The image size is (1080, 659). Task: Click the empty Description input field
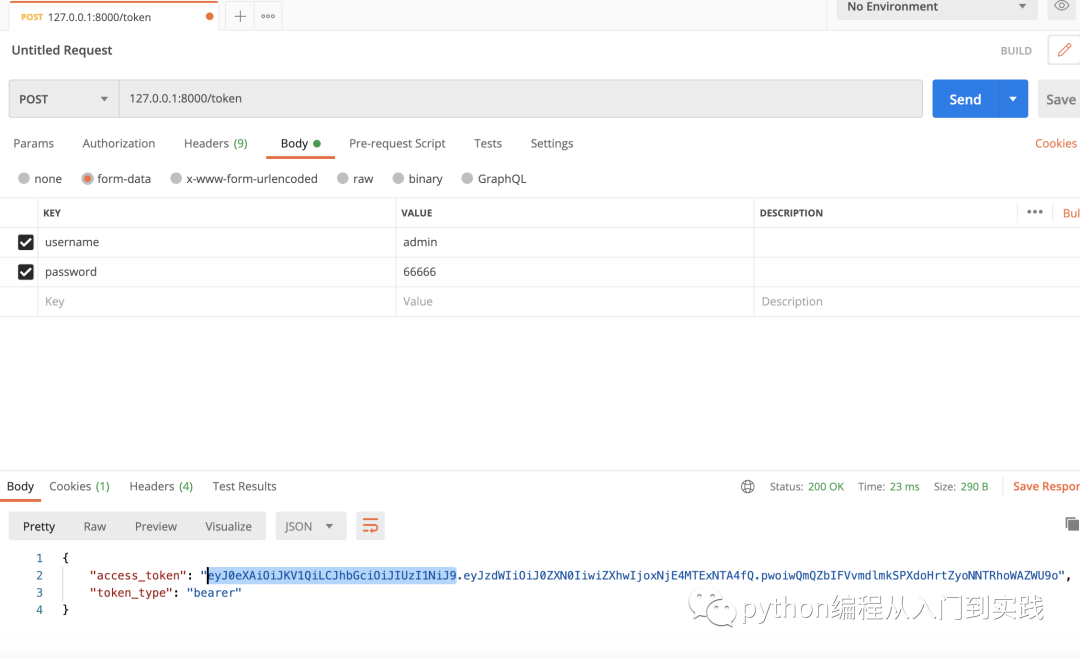[916, 302]
